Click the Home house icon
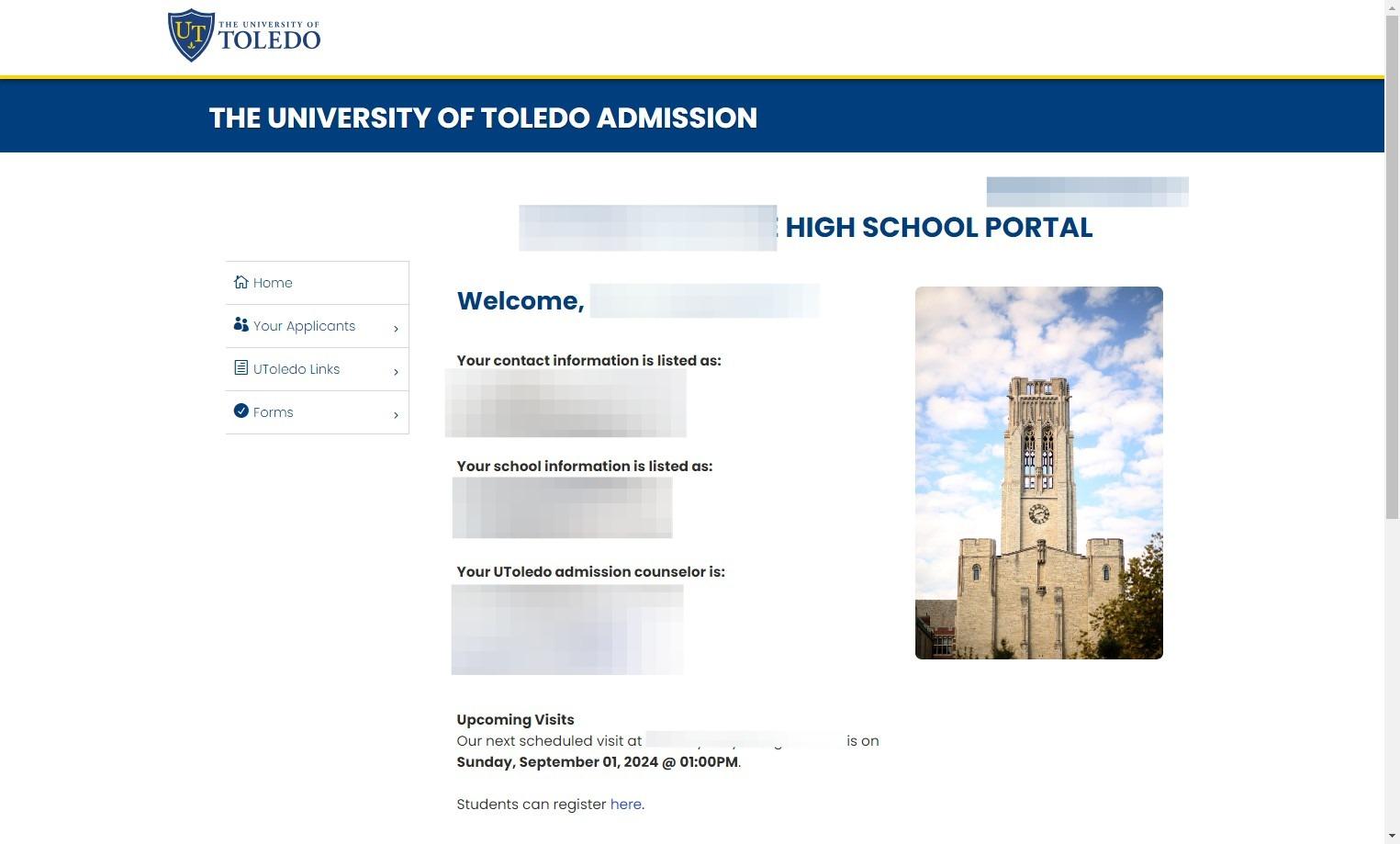The width and height of the screenshot is (1400, 844). pyautogui.click(x=241, y=282)
